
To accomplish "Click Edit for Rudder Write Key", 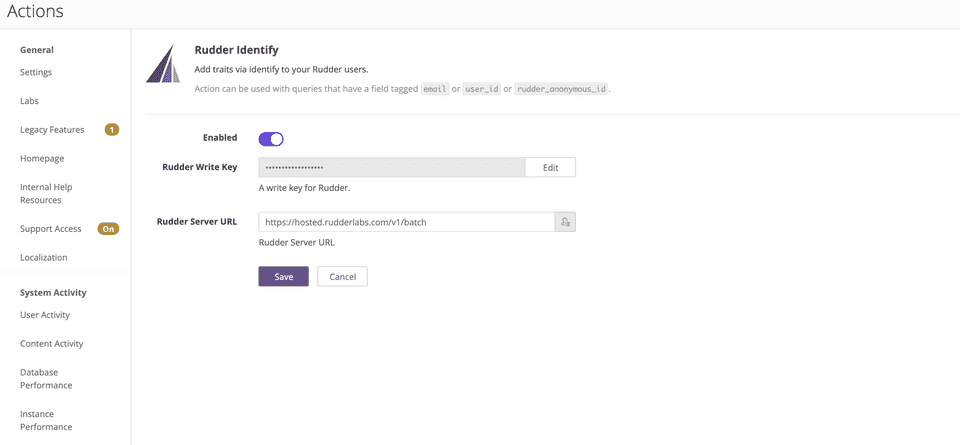I will click(550, 167).
